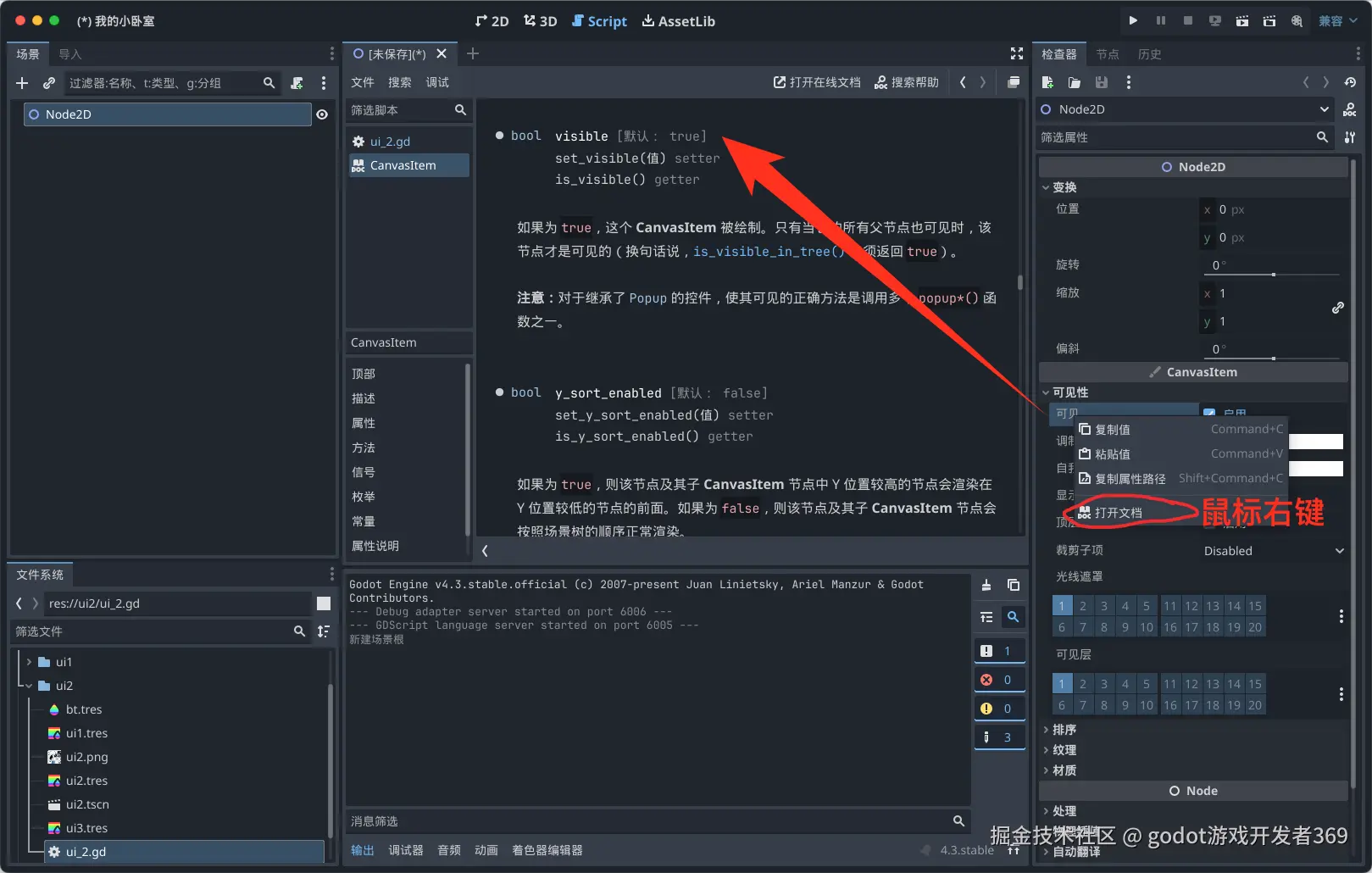
Task: Toggle layer 1 in the 可见层 grid
Action: tap(1061, 684)
